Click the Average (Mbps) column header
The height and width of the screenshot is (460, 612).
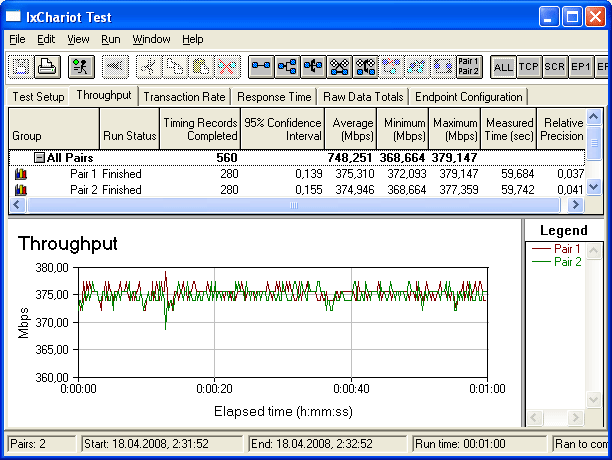click(x=350, y=129)
